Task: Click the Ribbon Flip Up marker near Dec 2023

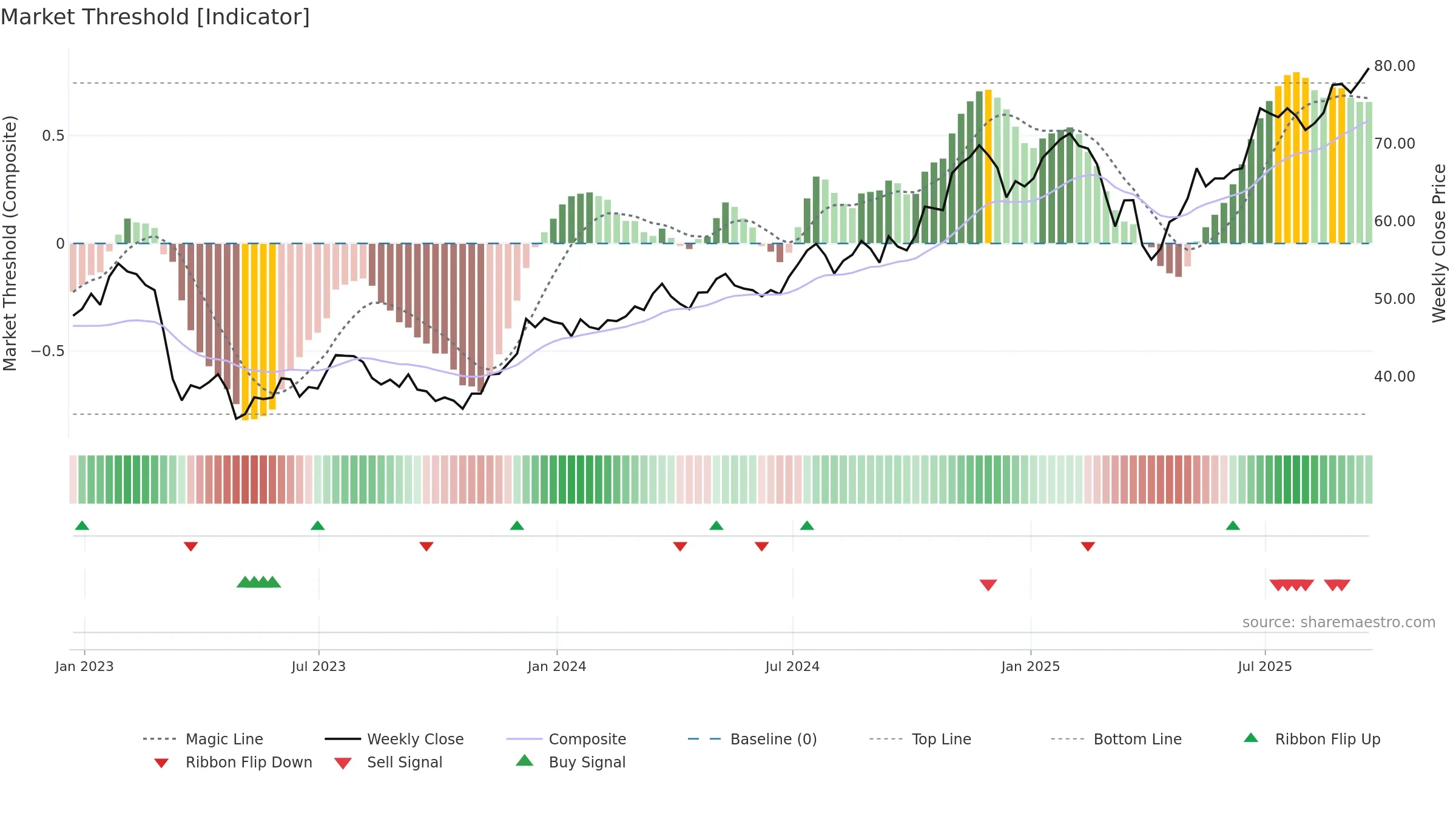Action: pos(517,525)
